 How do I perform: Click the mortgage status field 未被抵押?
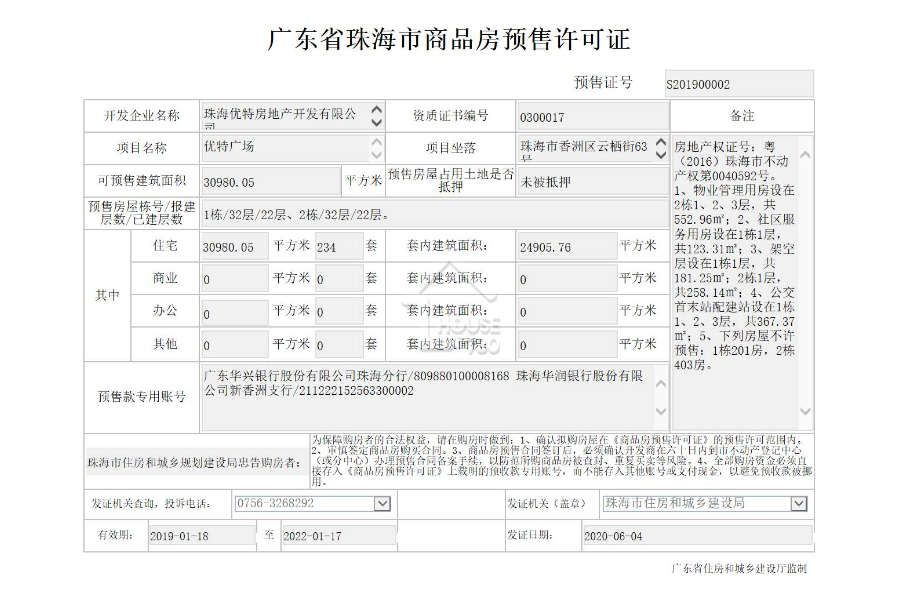[x=592, y=181]
